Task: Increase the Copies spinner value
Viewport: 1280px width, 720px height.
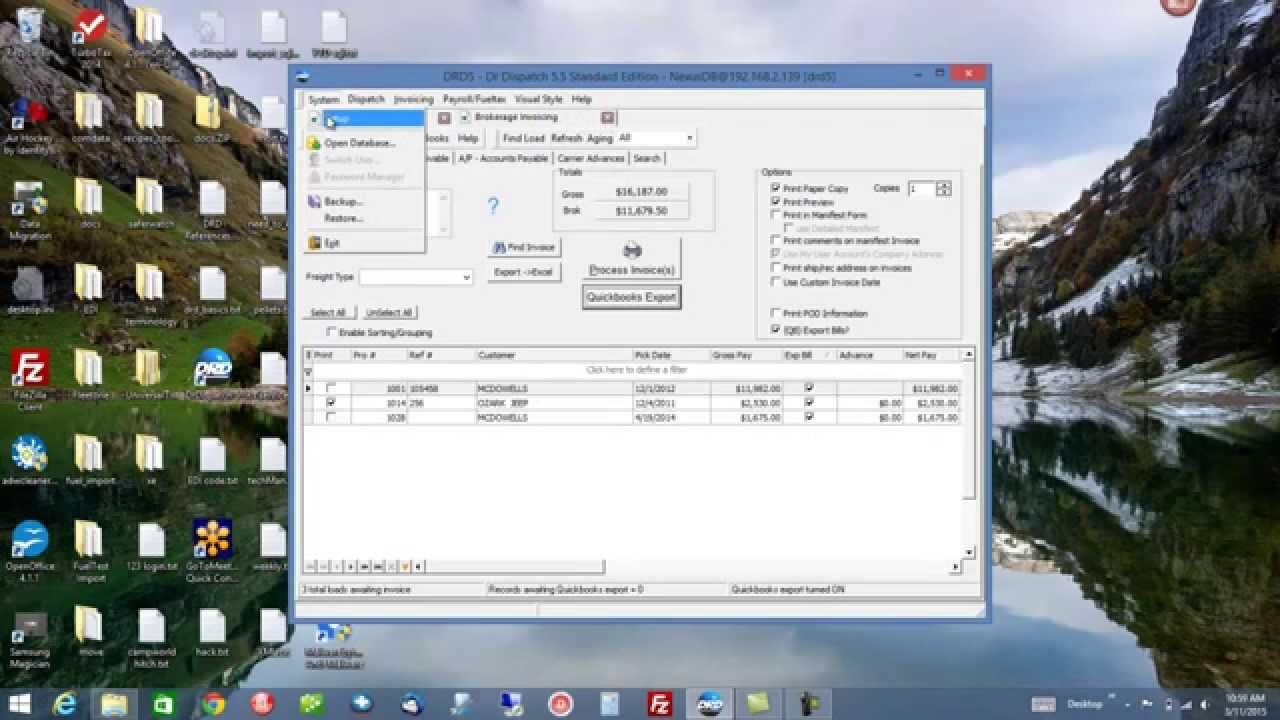Action: tap(944, 185)
